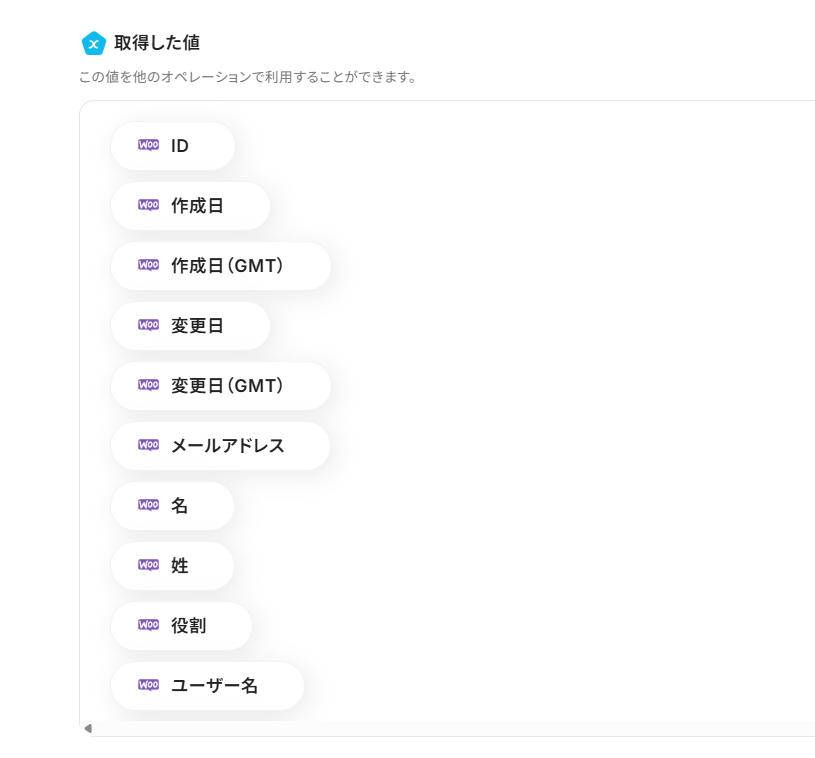Screen dimensions: 815x758
Task: Click the WooCommerce icon beside 姓
Action: 148,565
